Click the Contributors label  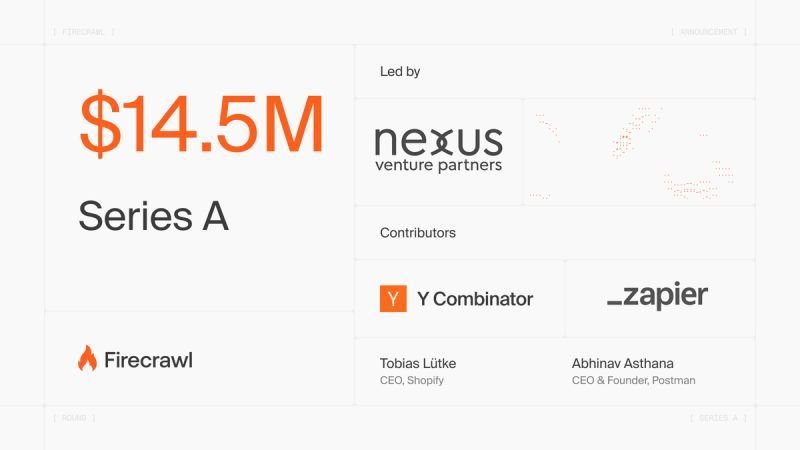click(417, 233)
